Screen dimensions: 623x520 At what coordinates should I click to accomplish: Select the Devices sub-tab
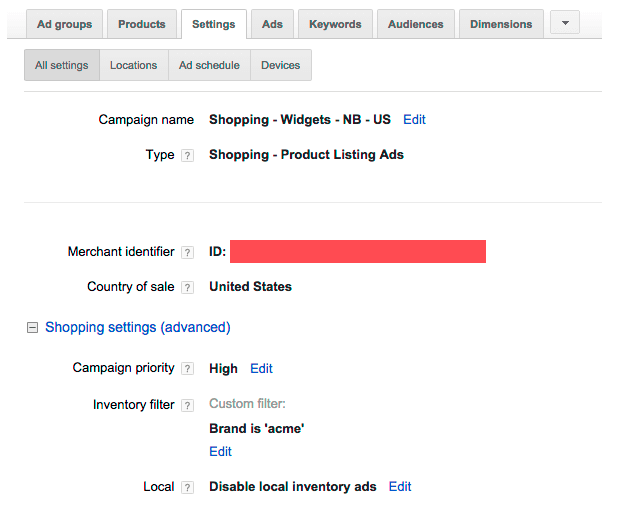point(280,66)
